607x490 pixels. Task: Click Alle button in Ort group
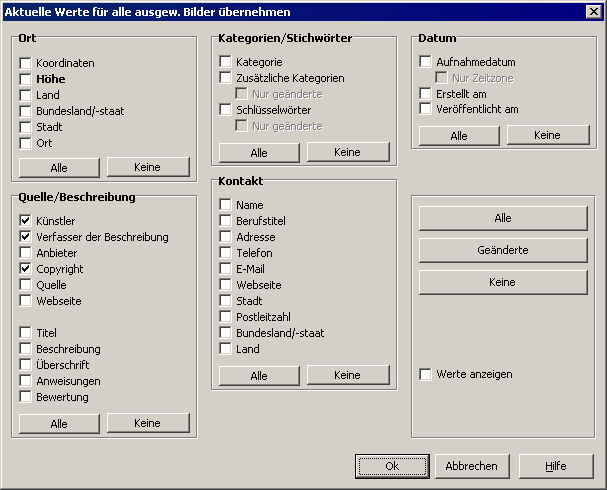(59, 167)
